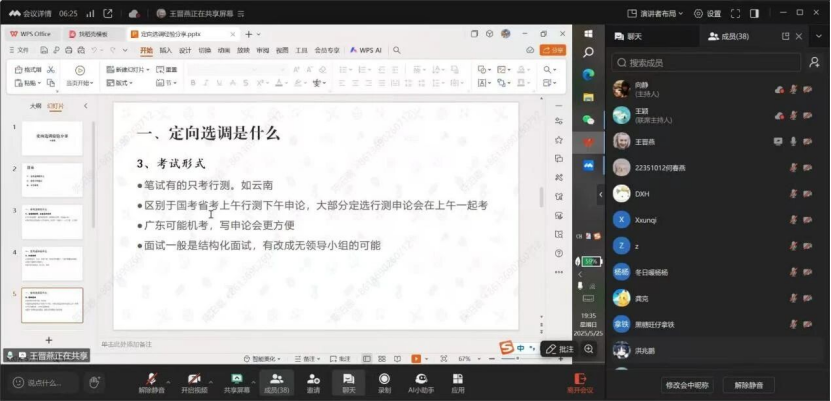Open the 插入 ribbon tab in WPS

166,49
